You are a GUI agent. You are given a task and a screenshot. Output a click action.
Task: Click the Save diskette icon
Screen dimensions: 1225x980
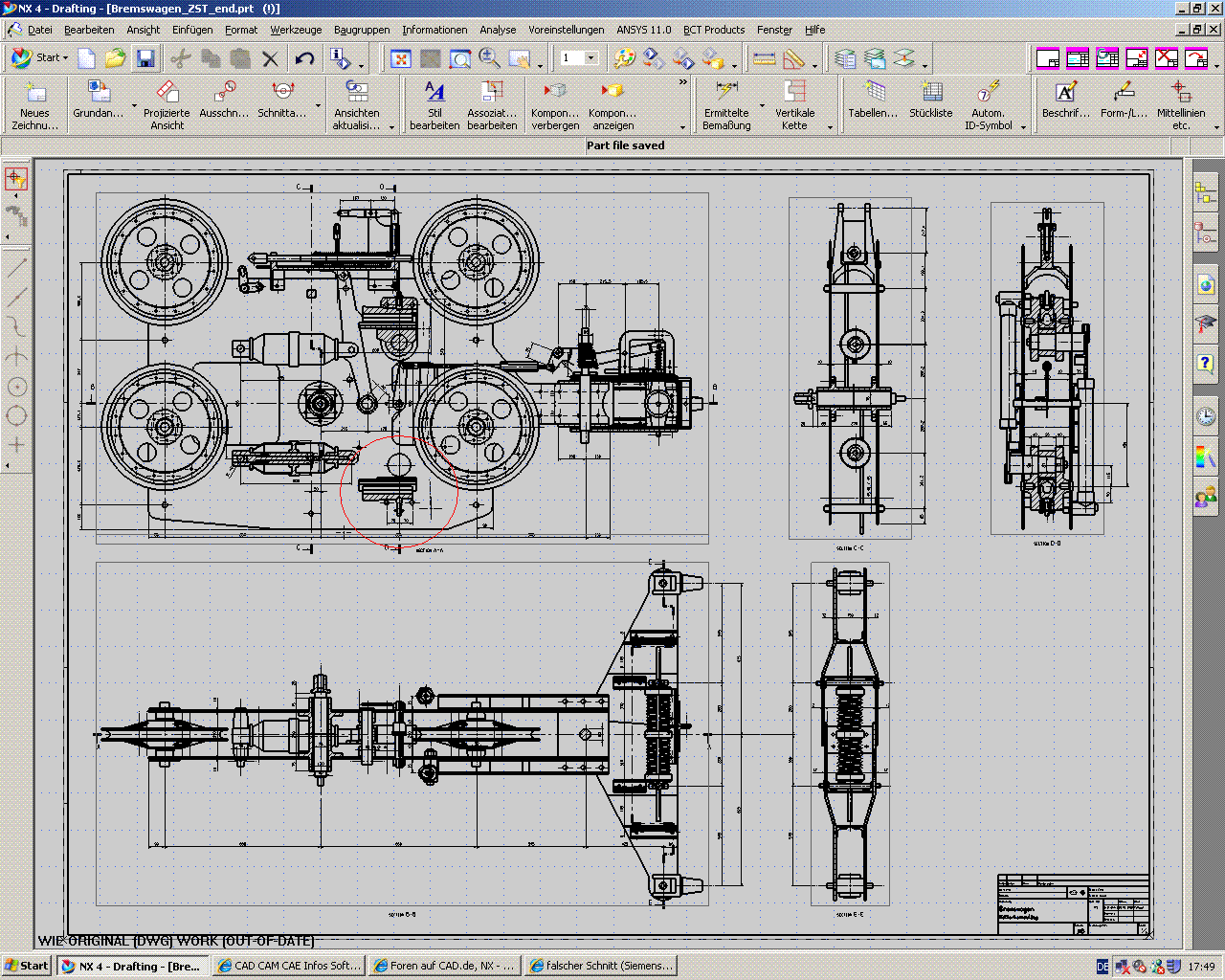click(x=145, y=59)
